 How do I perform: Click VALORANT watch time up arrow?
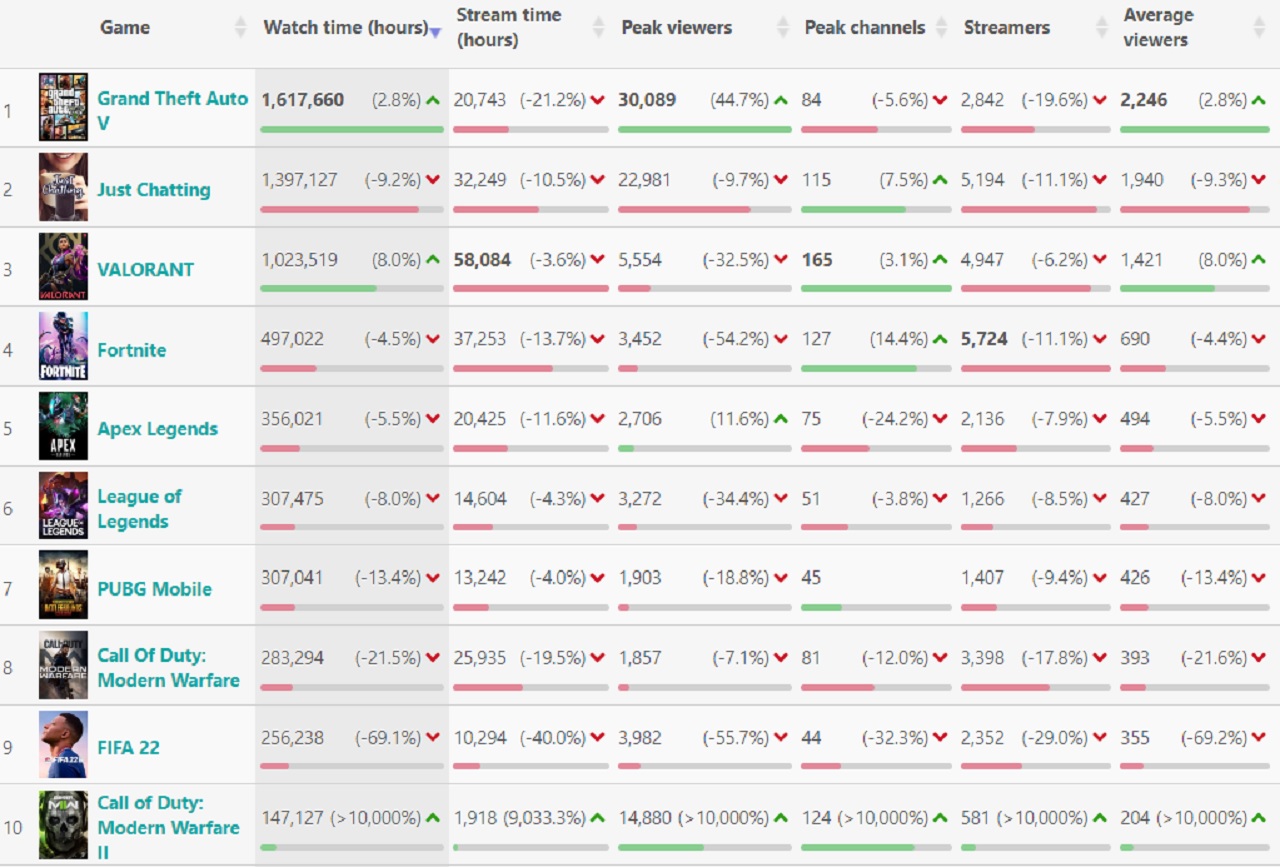pos(433,259)
